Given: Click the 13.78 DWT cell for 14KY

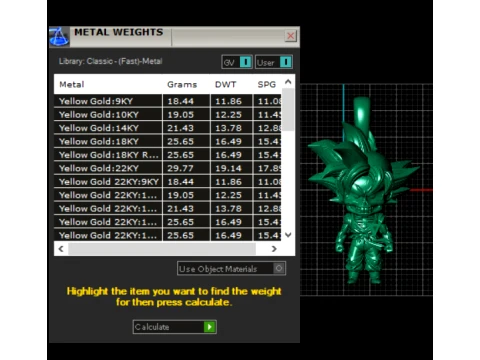Looking at the screenshot, I should click(x=232, y=128).
